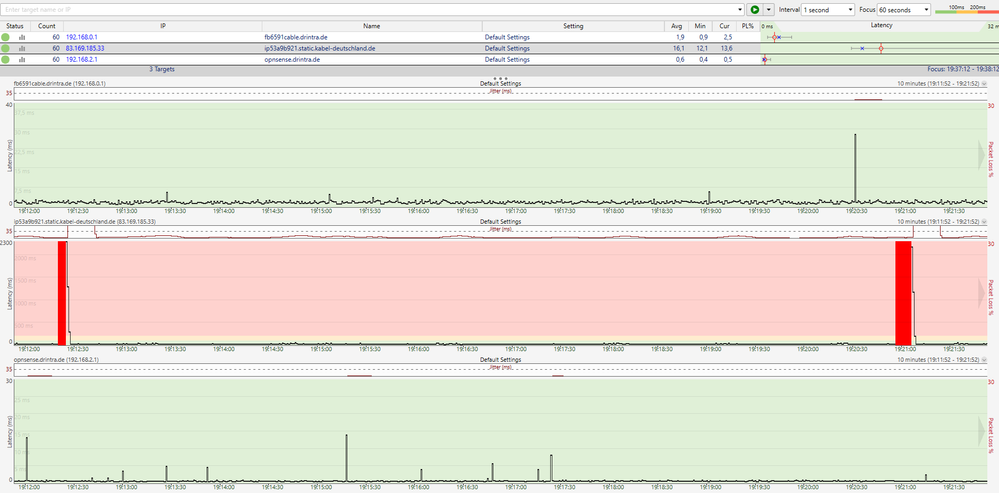Click average value 16,1 in the table
999x493 pixels.
tap(678, 48)
